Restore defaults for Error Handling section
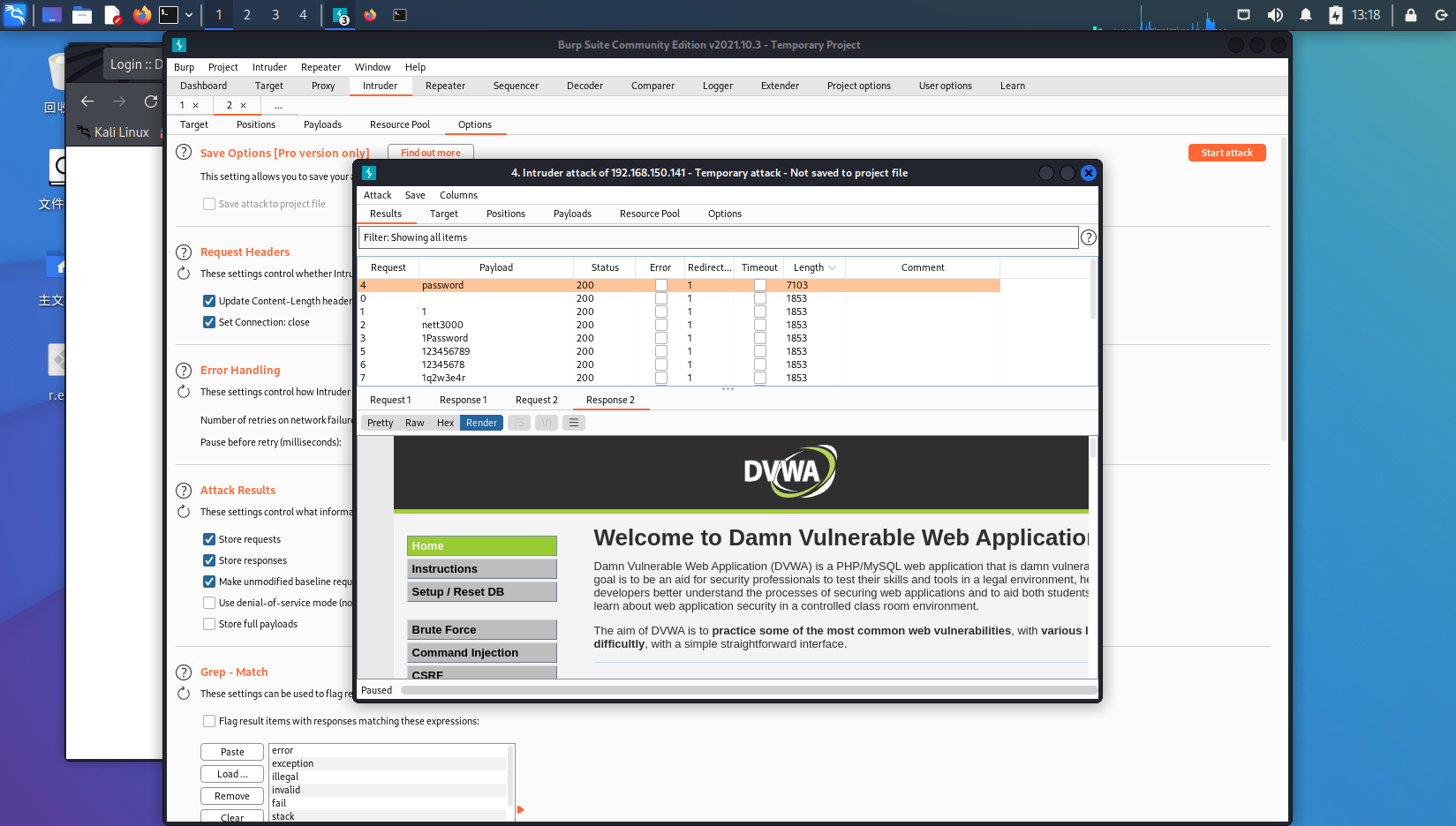The height and width of the screenshot is (826, 1456). click(x=184, y=392)
